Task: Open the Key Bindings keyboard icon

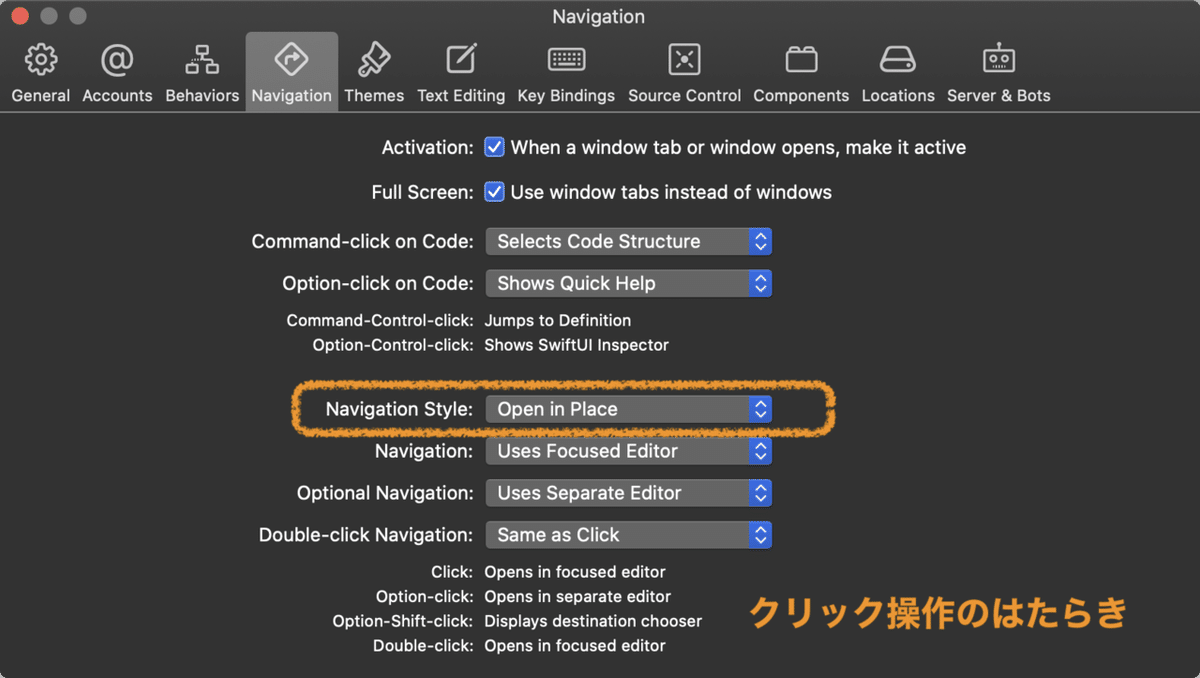Action: [x=566, y=60]
